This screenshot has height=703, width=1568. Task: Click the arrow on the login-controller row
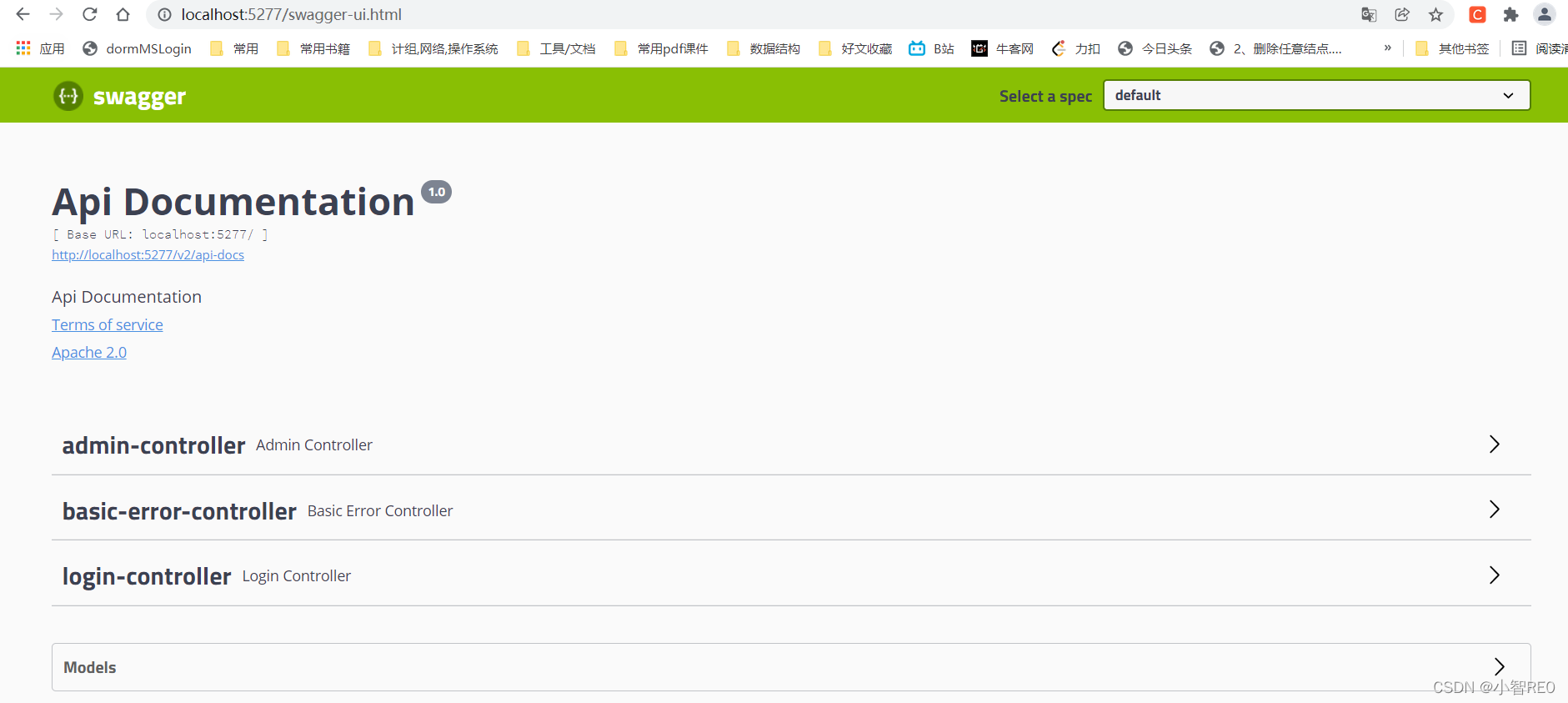[1495, 575]
